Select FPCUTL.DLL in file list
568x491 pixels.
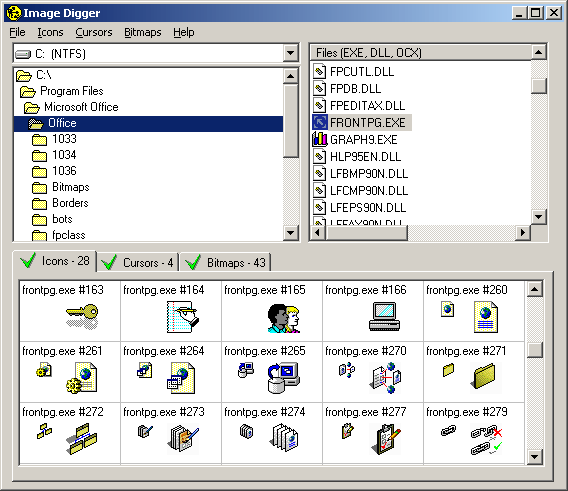(x=354, y=72)
